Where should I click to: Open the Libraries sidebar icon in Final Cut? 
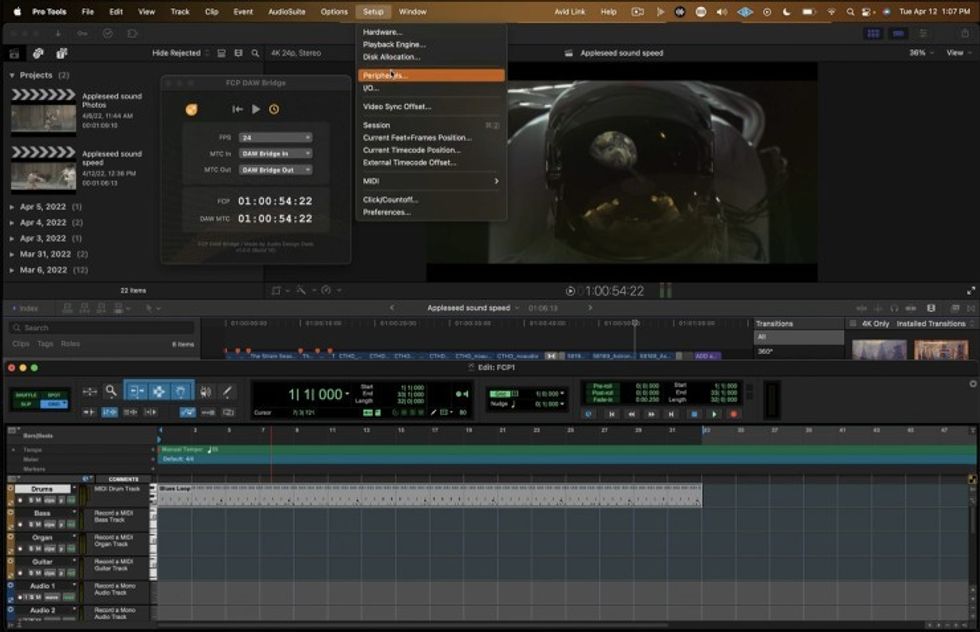pyautogui.click(x=14, y=54)
